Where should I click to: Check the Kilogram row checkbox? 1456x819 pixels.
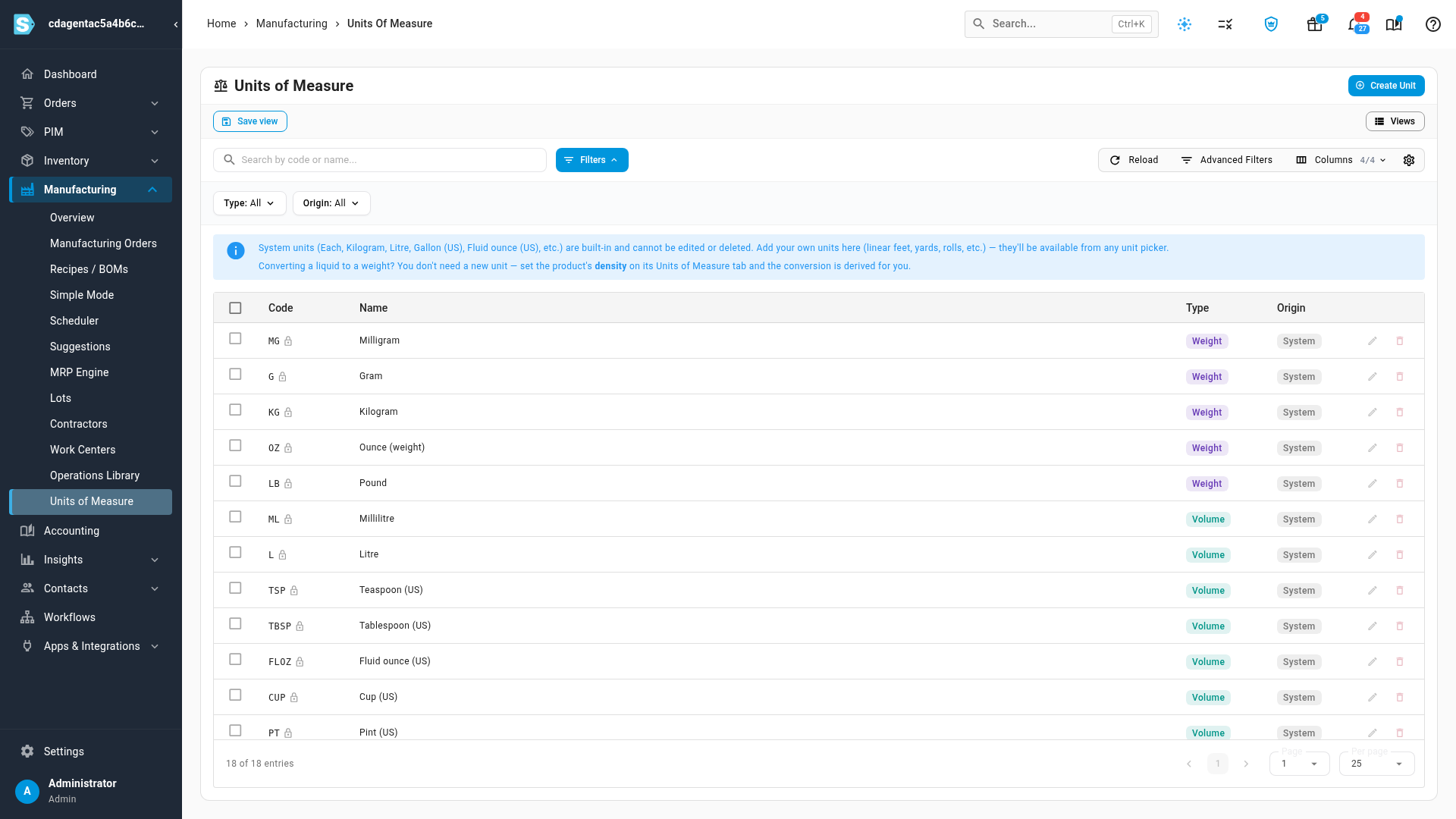[235, 410]
